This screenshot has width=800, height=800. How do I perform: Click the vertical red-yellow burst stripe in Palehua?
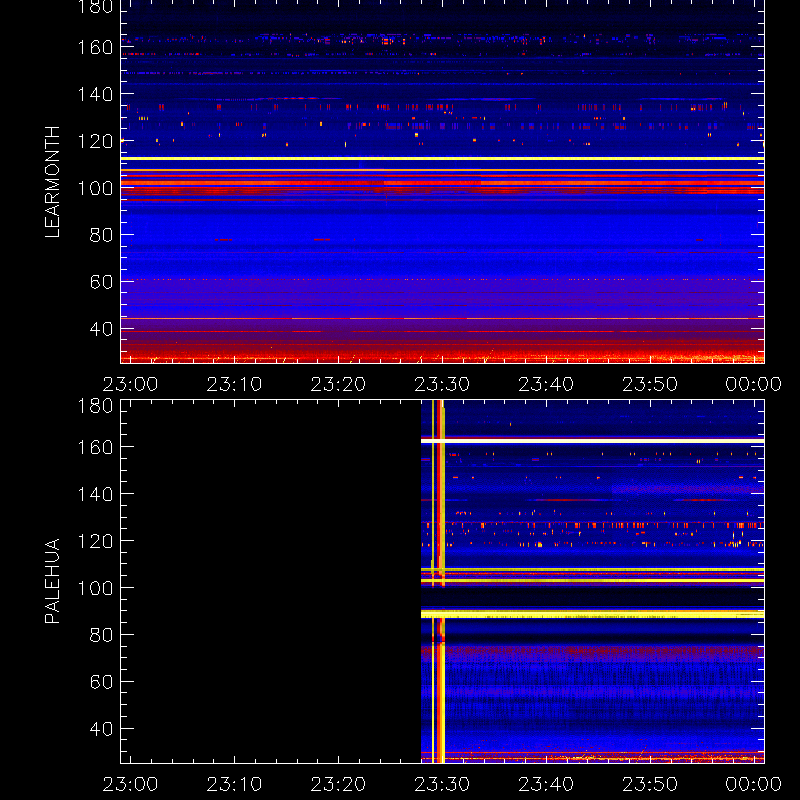439,582
